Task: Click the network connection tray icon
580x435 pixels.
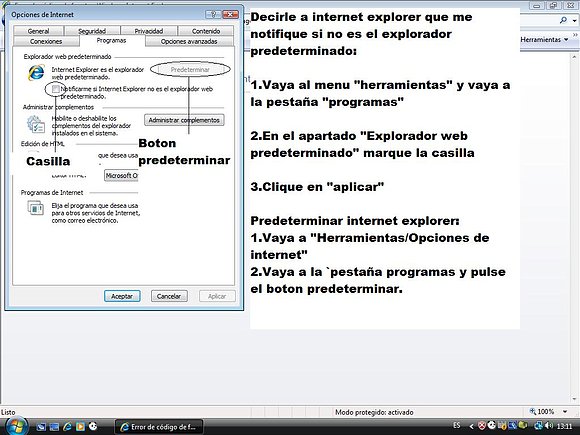Action: [x=539, y=426]
